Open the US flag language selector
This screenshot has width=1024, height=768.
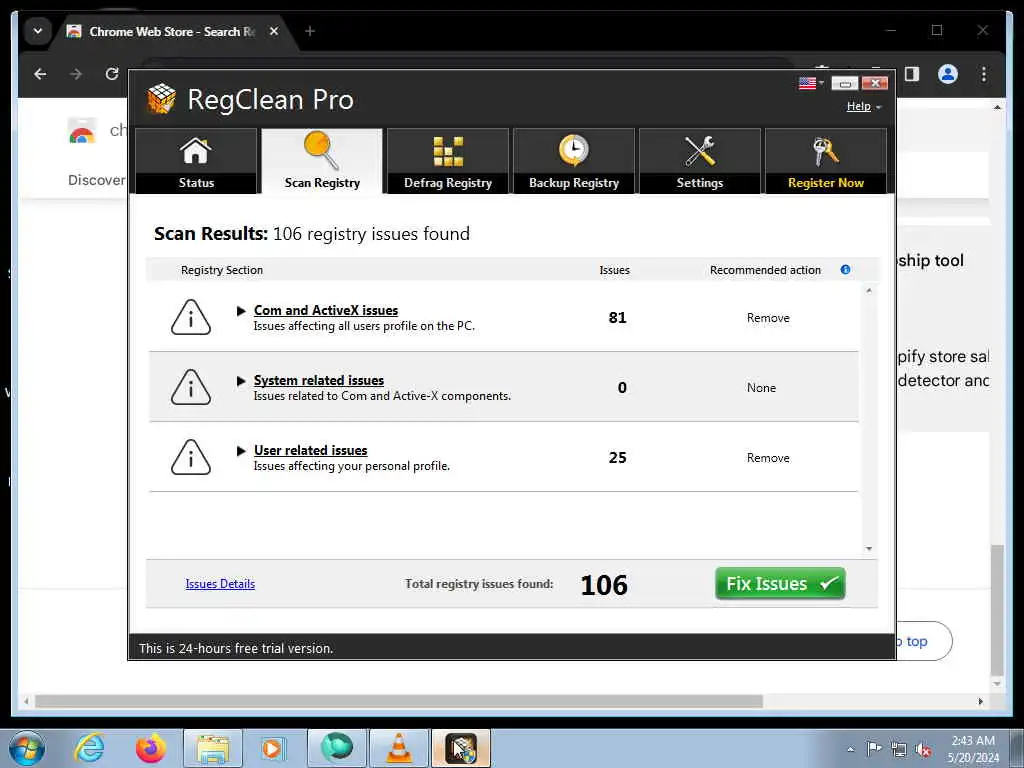(810, 83)
